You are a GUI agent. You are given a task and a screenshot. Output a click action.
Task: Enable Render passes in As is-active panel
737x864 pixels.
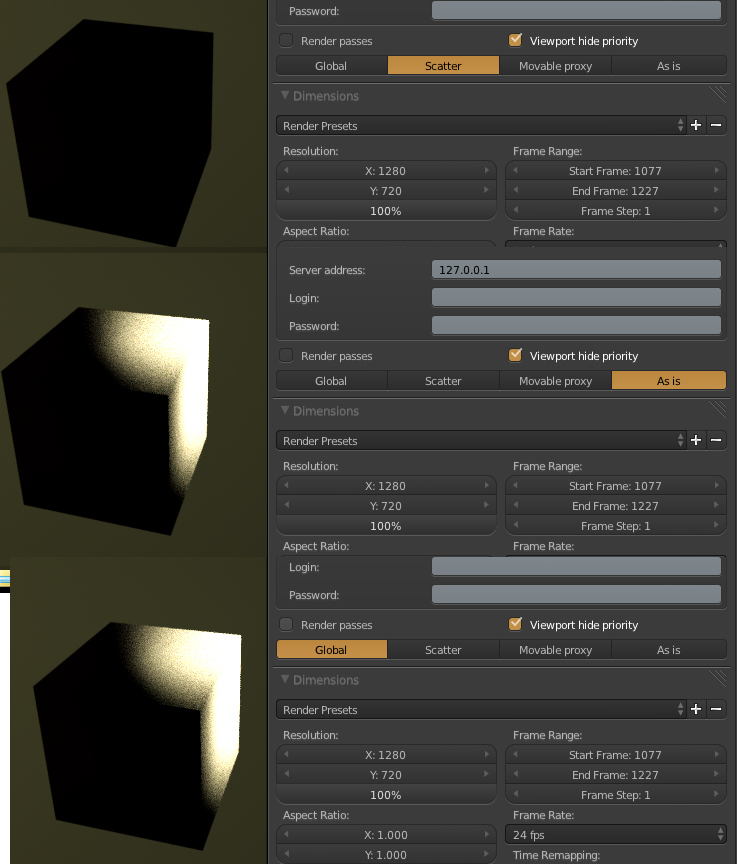point(286,355)
